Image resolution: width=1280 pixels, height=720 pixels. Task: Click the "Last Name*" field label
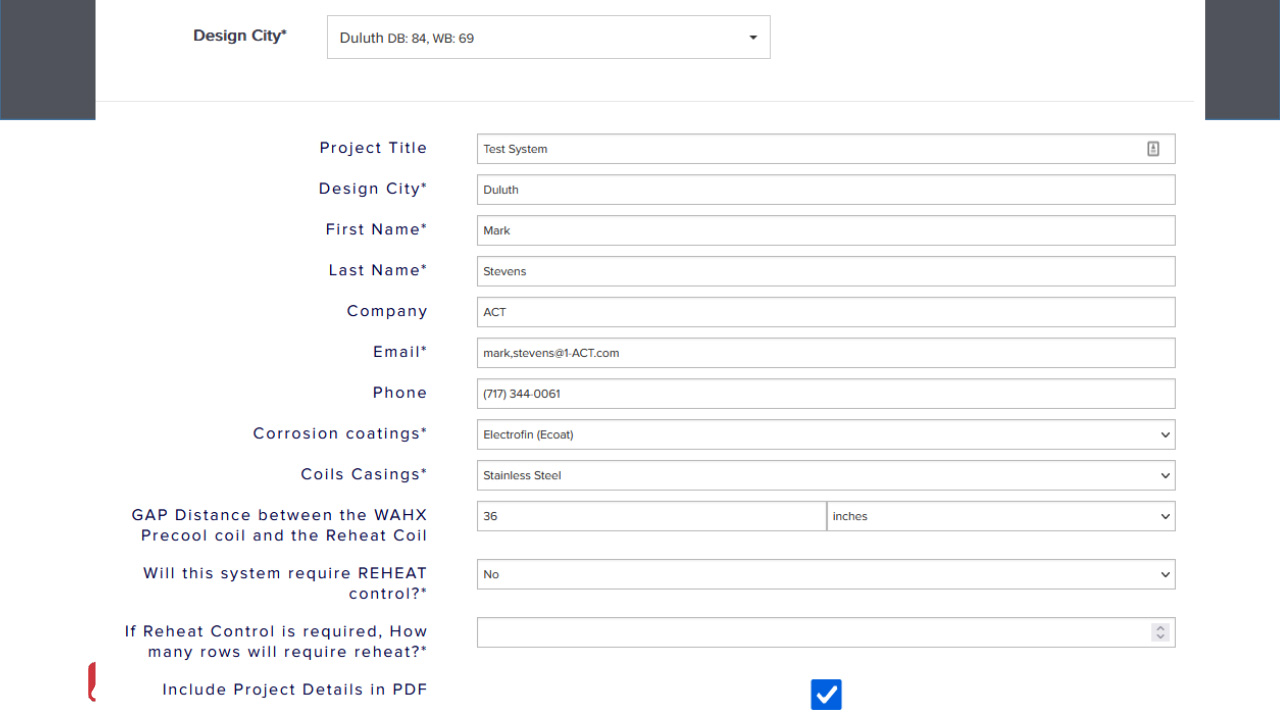tap(378, 270)
